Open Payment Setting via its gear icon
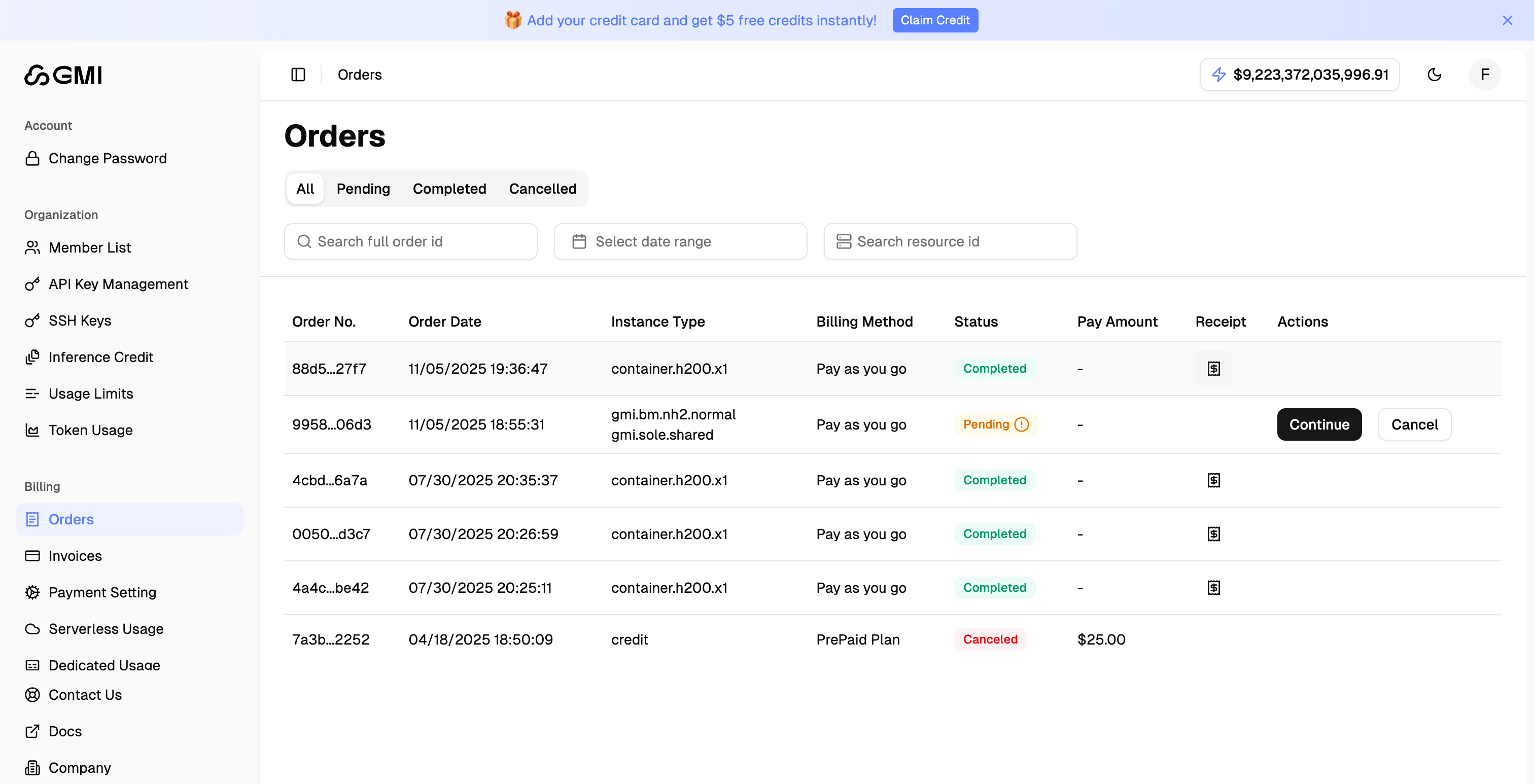The image size is (1534, 784). click(33, 592)
